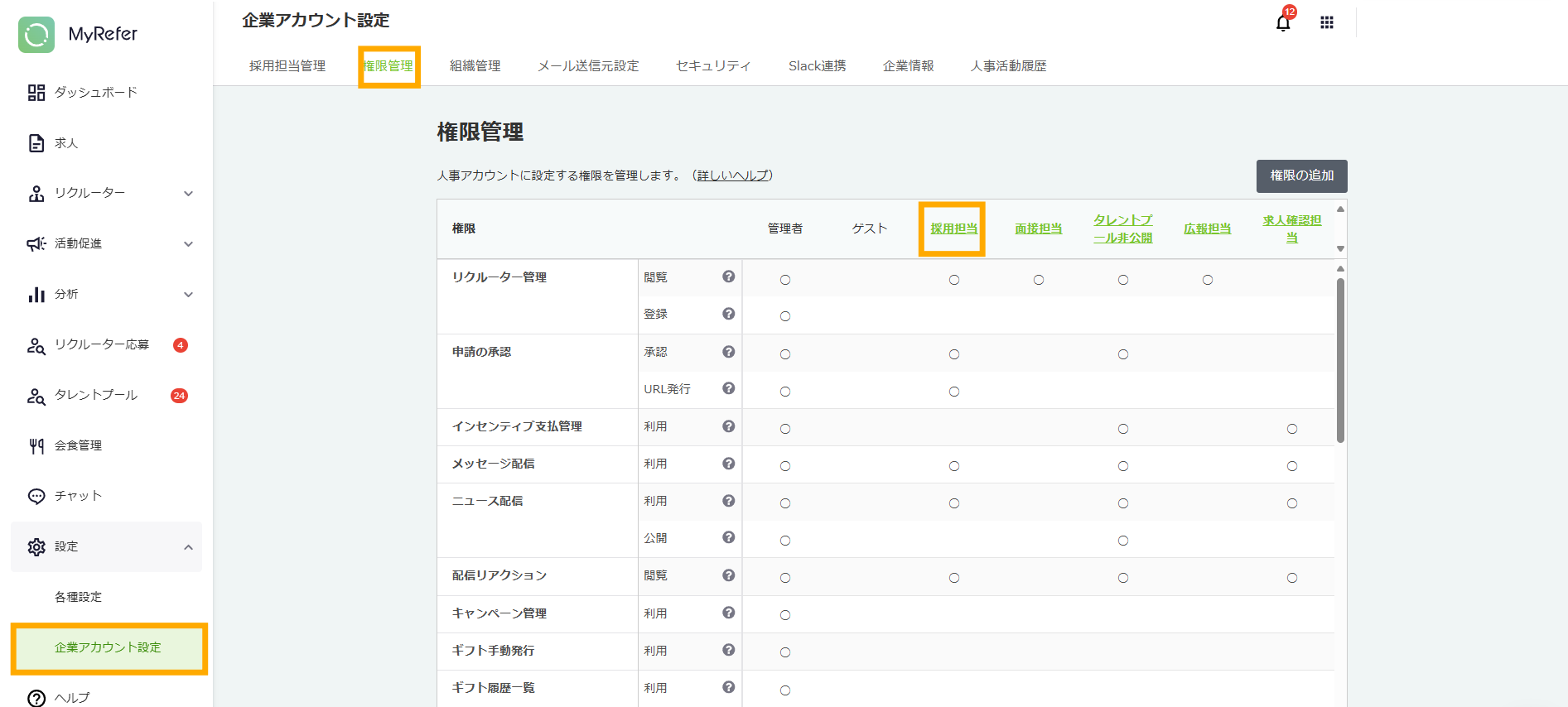Open ダッシュボード from the sidebar
1568x707 pixels.
tap(95, 93)
